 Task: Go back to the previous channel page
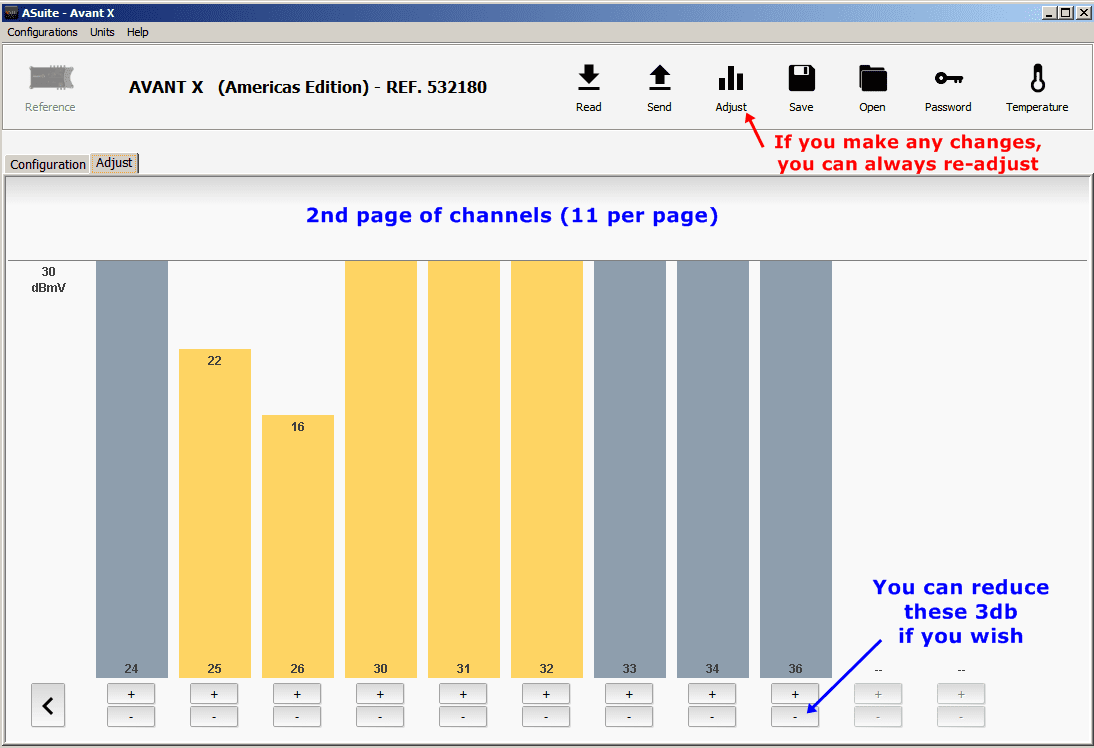pyautogui.click(x=48, y=705)
